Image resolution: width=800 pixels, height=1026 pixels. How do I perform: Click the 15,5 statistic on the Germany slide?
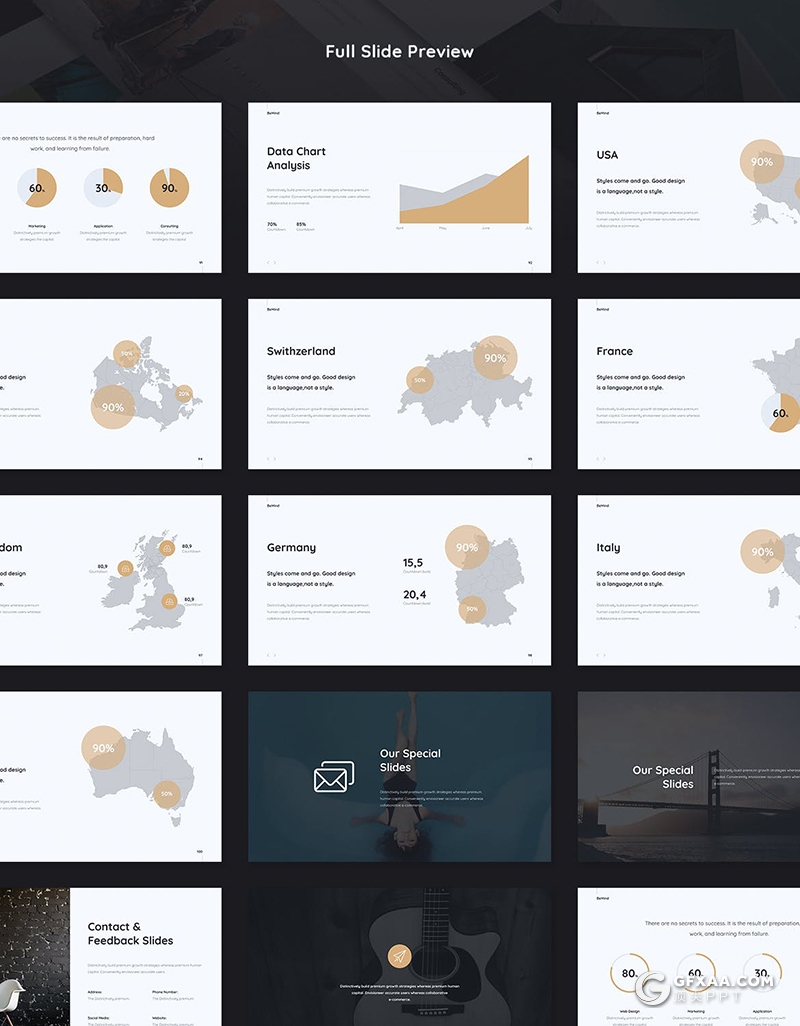coord(413,563)
